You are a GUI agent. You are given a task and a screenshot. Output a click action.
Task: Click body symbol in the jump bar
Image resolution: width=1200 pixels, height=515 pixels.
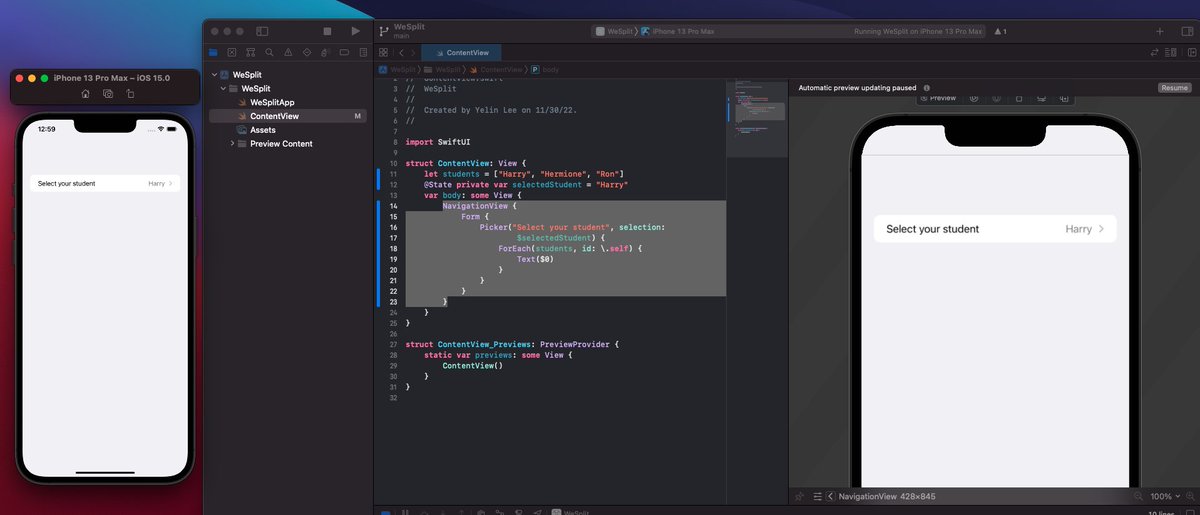tap(545, 70)
